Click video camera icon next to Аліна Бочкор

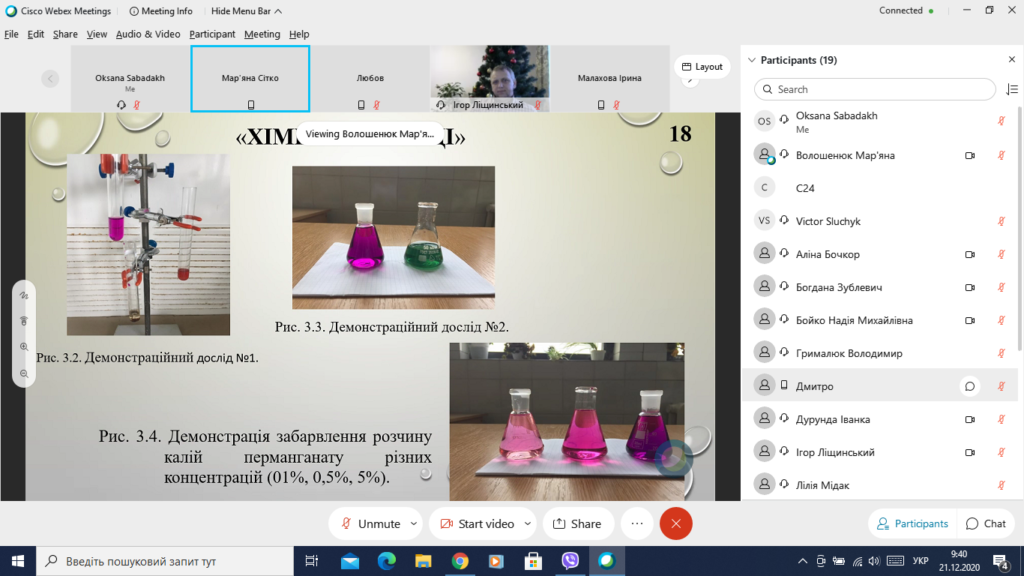pyautogui.click(x=970, y=255)
